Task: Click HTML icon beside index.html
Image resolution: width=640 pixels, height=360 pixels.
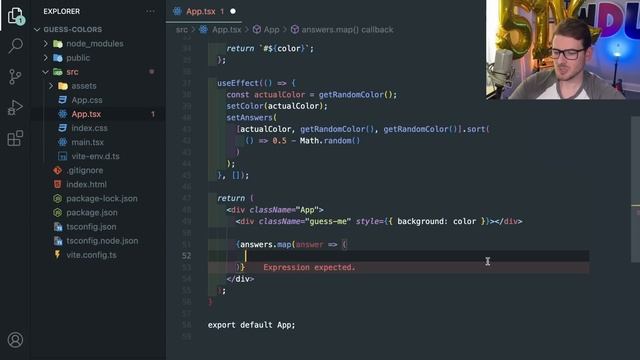Action: click(x=58, y=184)
